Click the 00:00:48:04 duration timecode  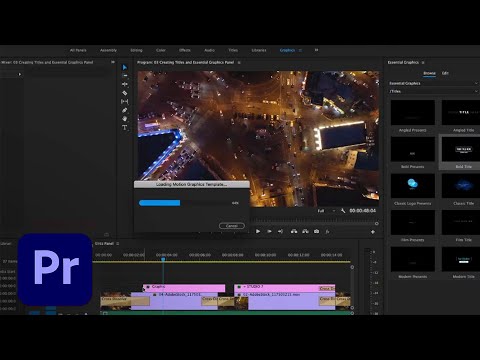(362, 211)
